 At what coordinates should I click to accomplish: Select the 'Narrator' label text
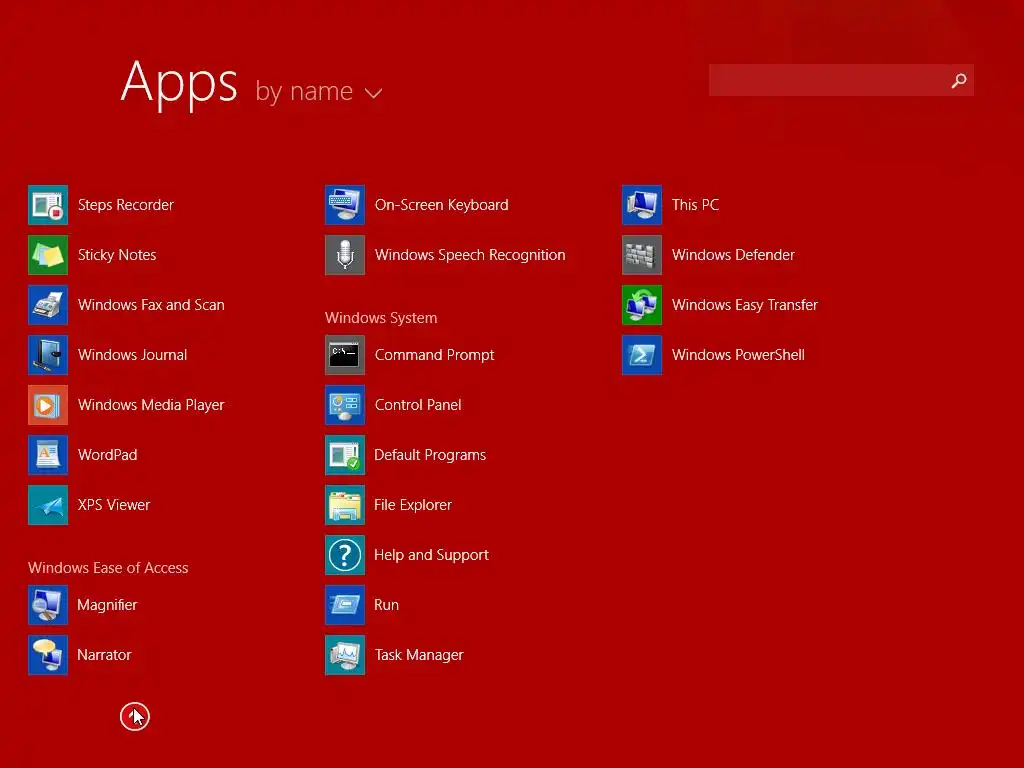coord(104,655)
